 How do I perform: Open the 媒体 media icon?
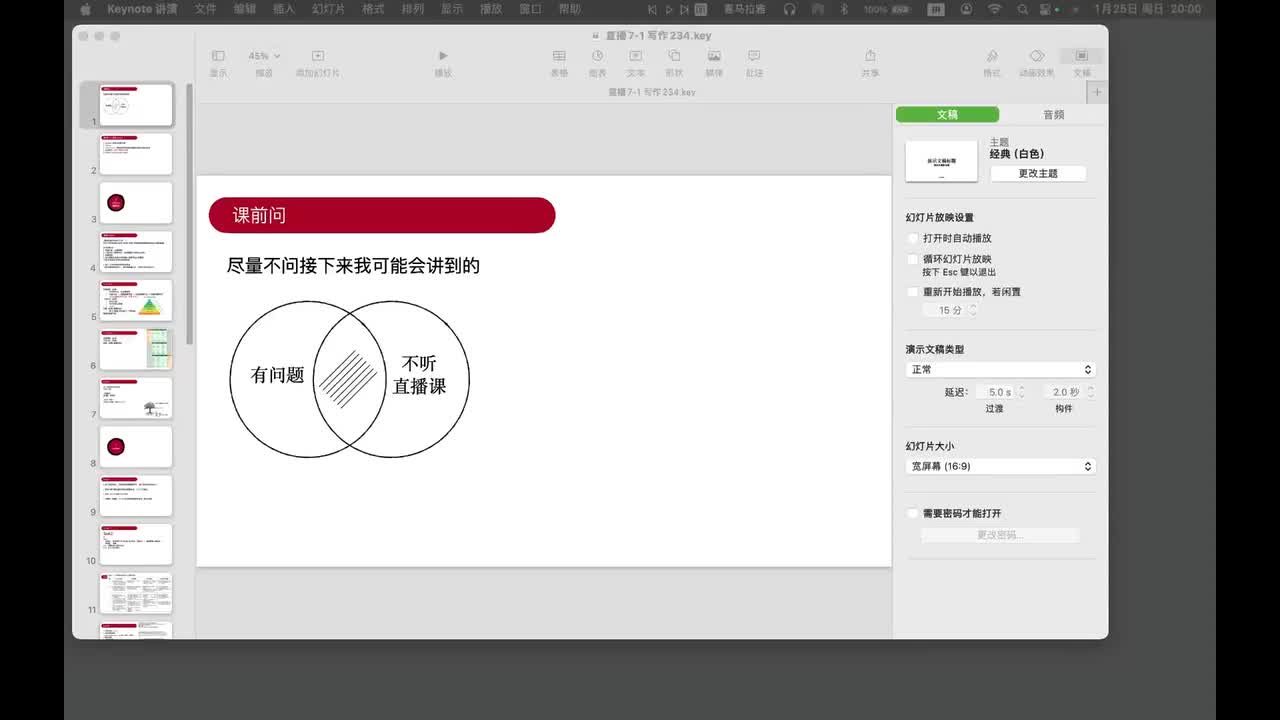(x=714, y=56)
